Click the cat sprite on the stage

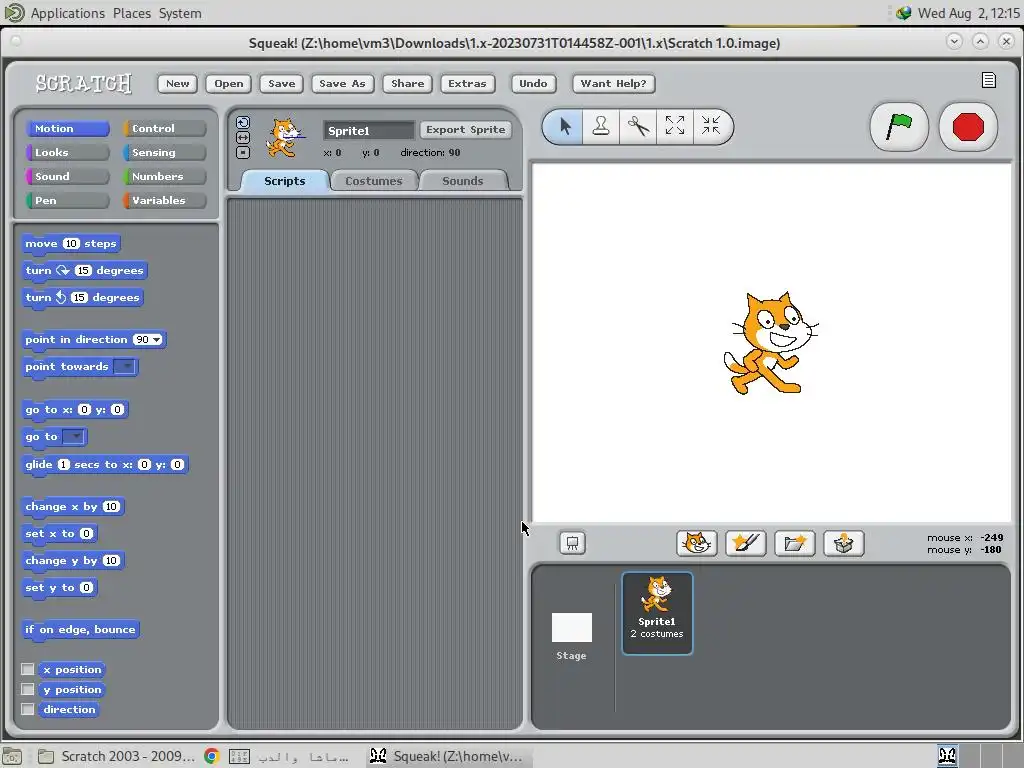click(769, 343)
